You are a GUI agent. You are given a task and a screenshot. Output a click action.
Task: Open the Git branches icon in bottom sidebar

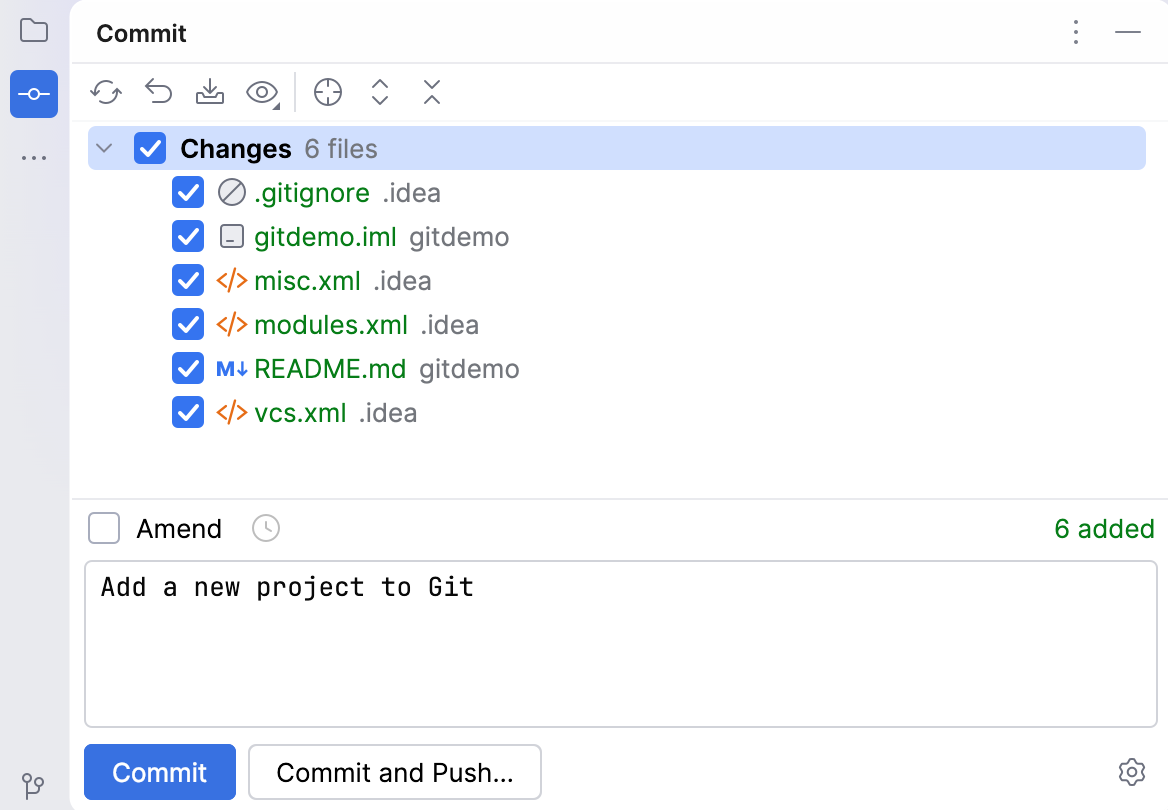click(34, 786)
